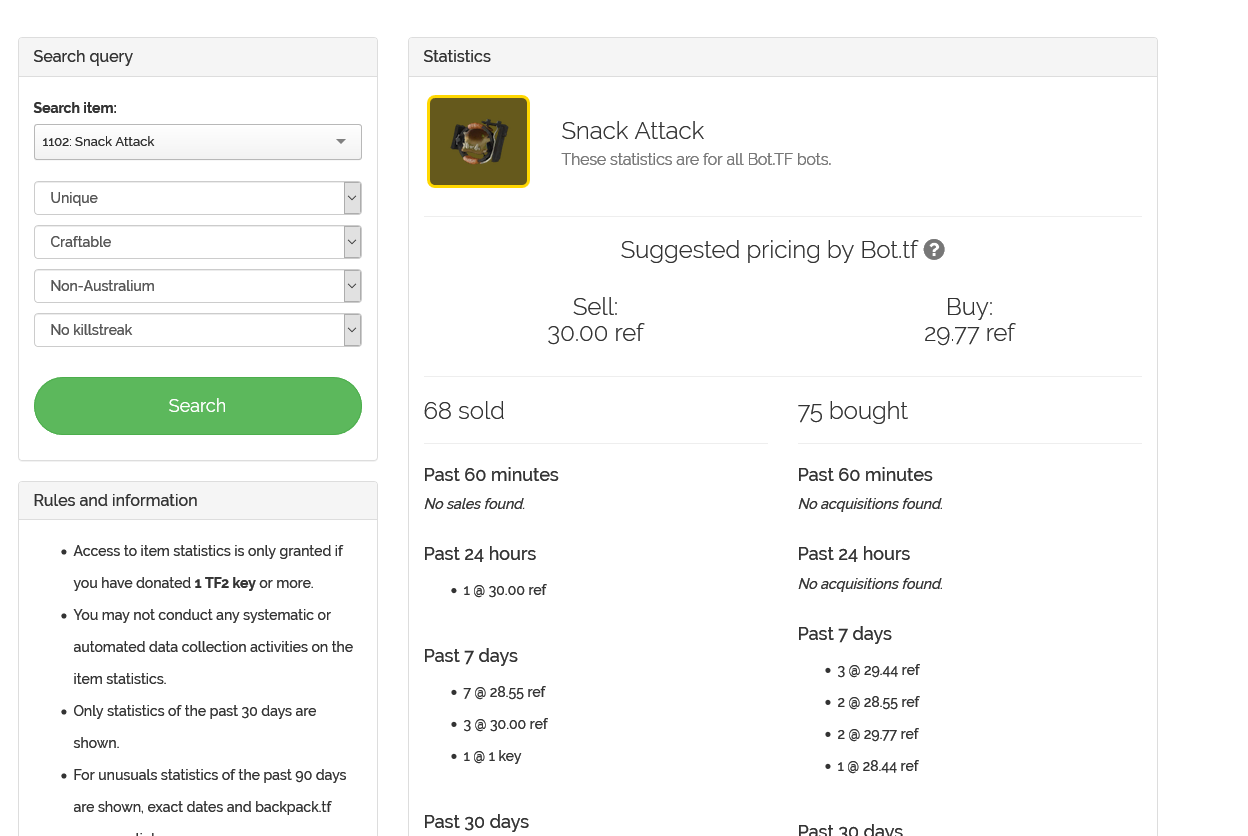Click the Search query panel header
This screenshot has height=836, width=1248.
tap(198, 57)
